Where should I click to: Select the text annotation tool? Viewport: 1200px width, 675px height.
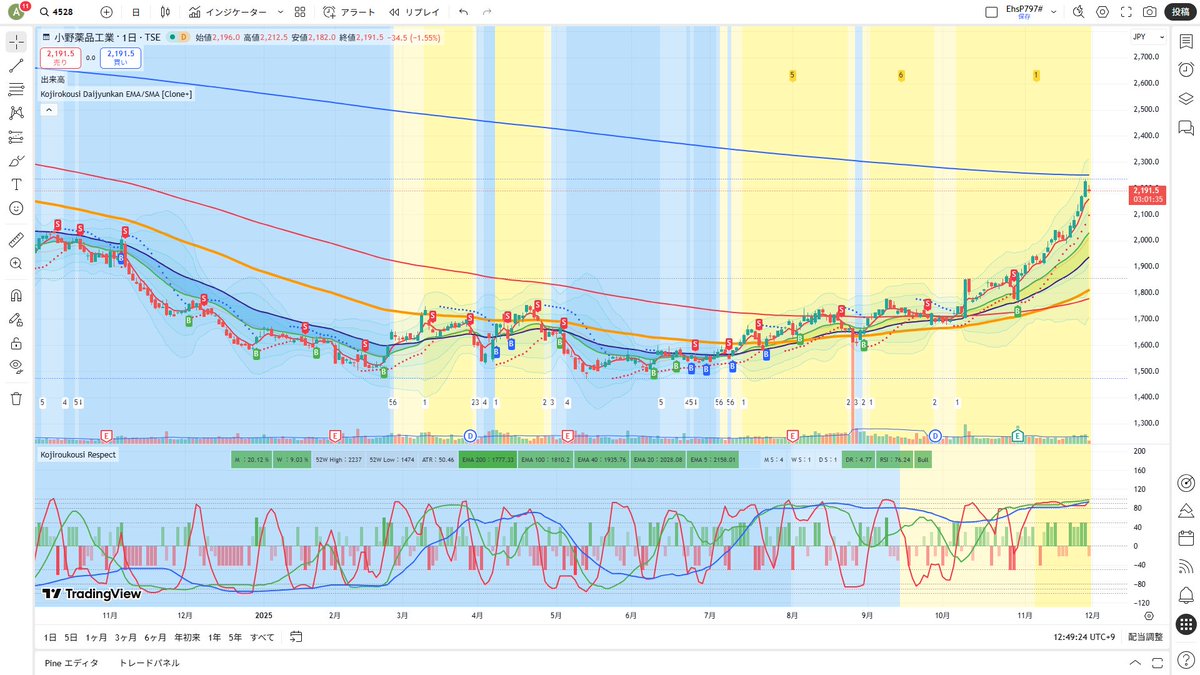pyautogui.click(x=16, y=184)
